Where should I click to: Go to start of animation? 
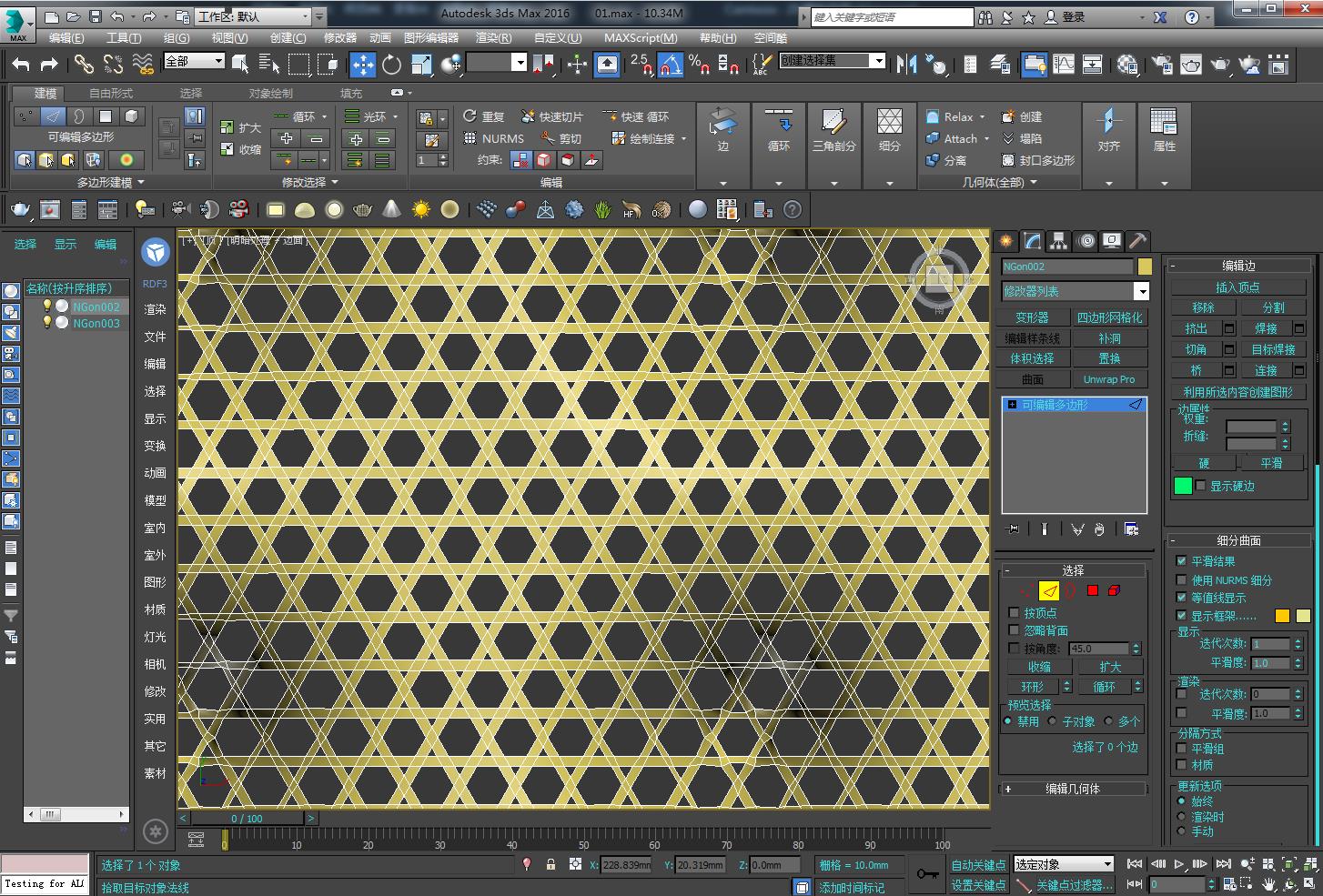coord(1135,863)
